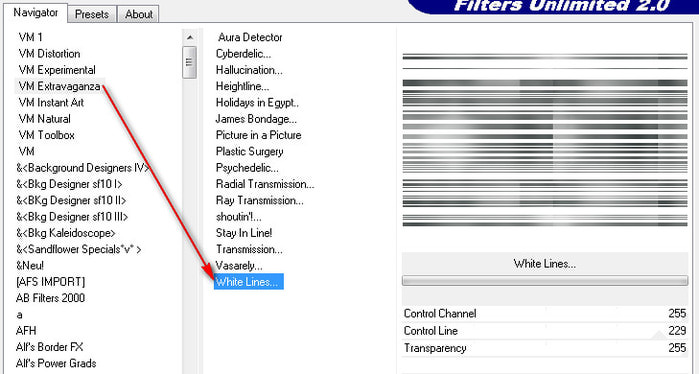Select Alf's Border FX category
The image size is (699, 374).
coord(49,347)
